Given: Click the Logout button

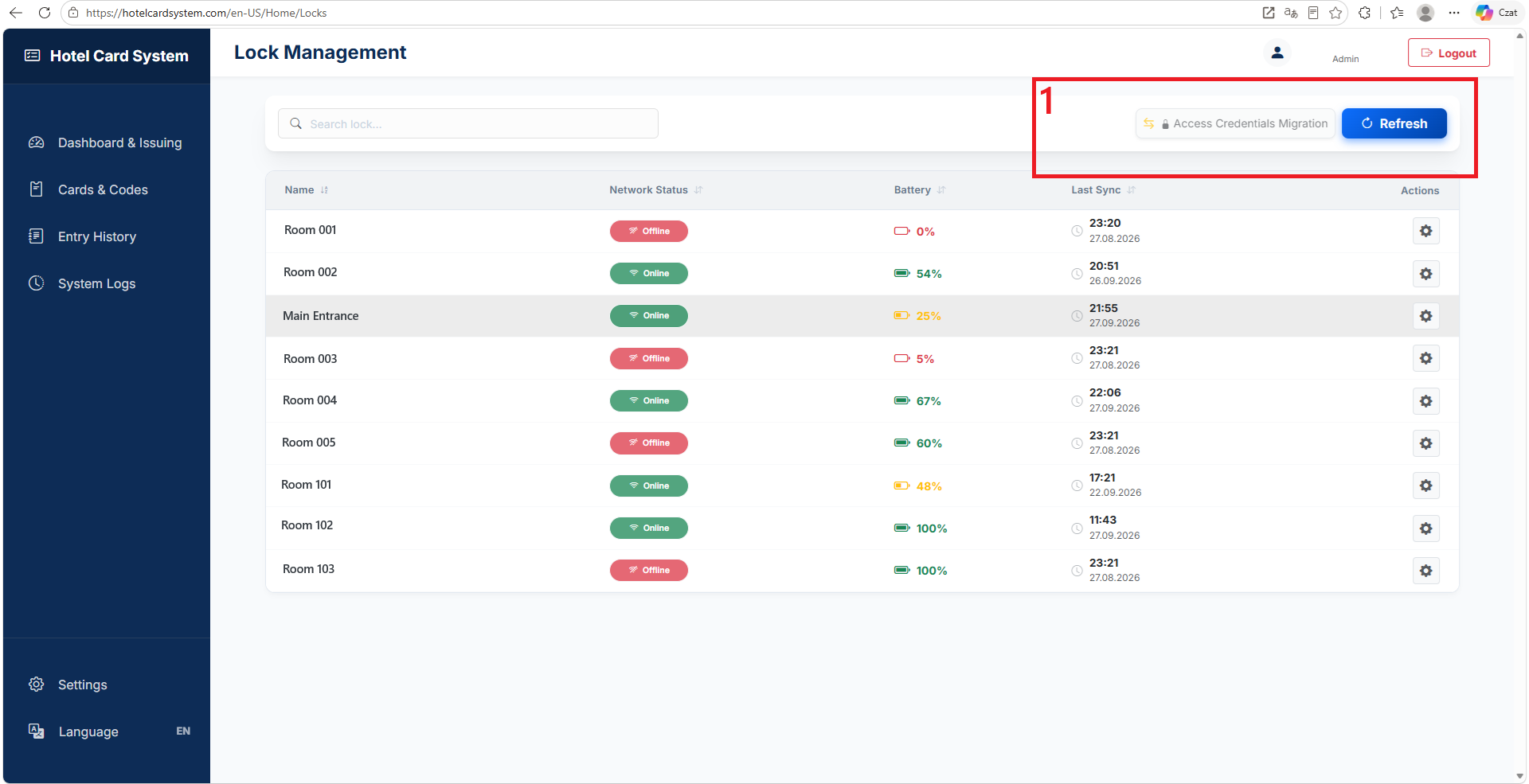Looking at the screenshot, I should click(x=1449, y=53).
